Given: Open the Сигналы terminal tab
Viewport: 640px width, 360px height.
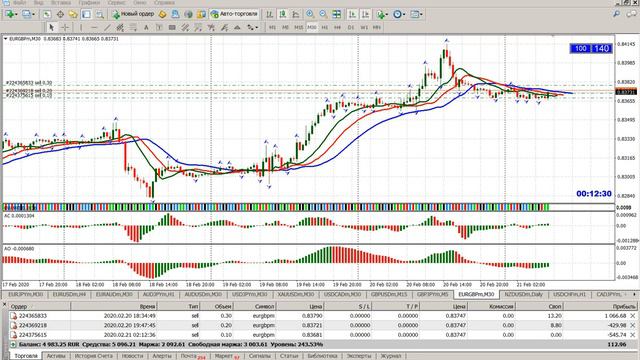Looking at the screenshot, I should pyautogui.click(x=260, y=356).
